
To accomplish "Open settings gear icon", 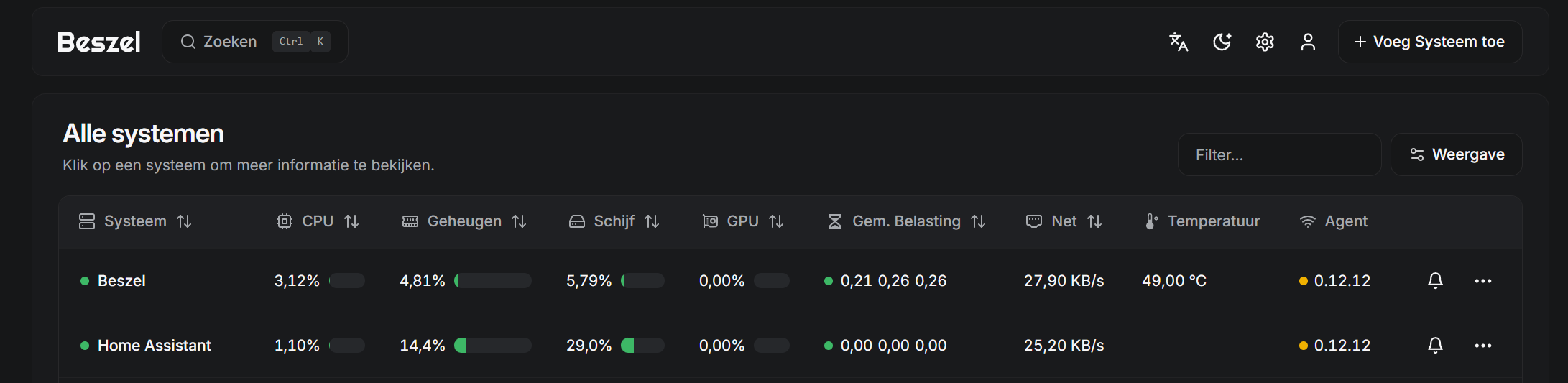I will click(x=1265, y=42).
